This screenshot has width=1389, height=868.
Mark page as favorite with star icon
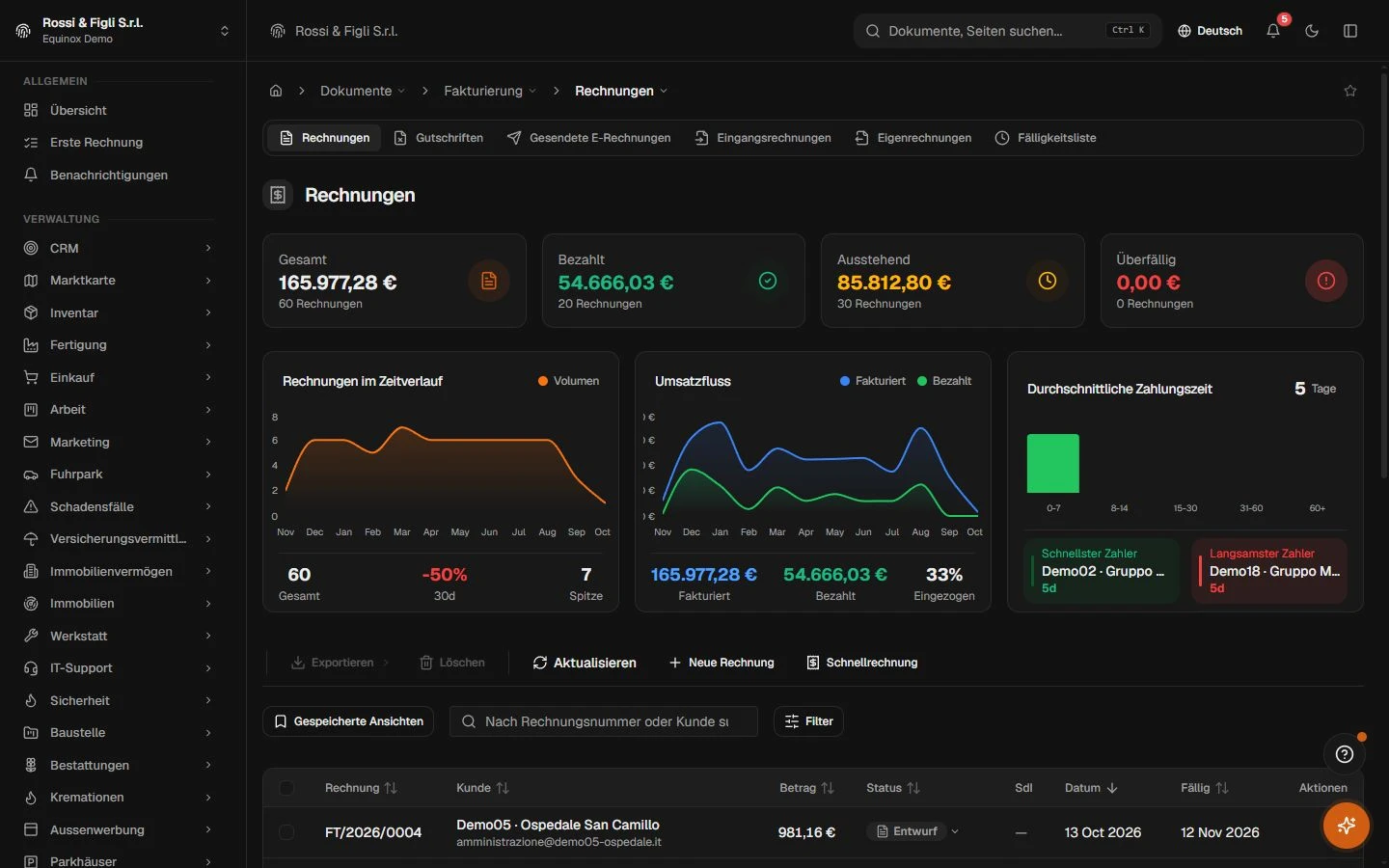coord(1350,91)
